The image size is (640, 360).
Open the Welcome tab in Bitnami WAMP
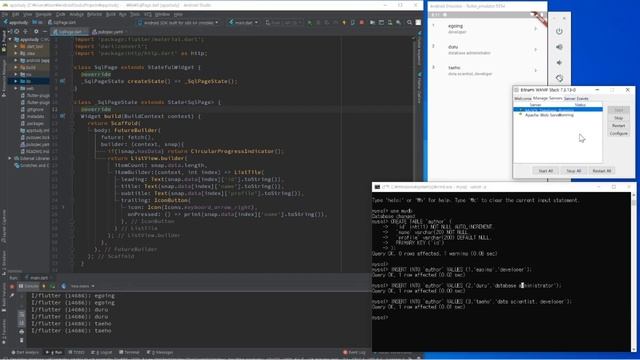pyautogui.click(x=522, y=98)
